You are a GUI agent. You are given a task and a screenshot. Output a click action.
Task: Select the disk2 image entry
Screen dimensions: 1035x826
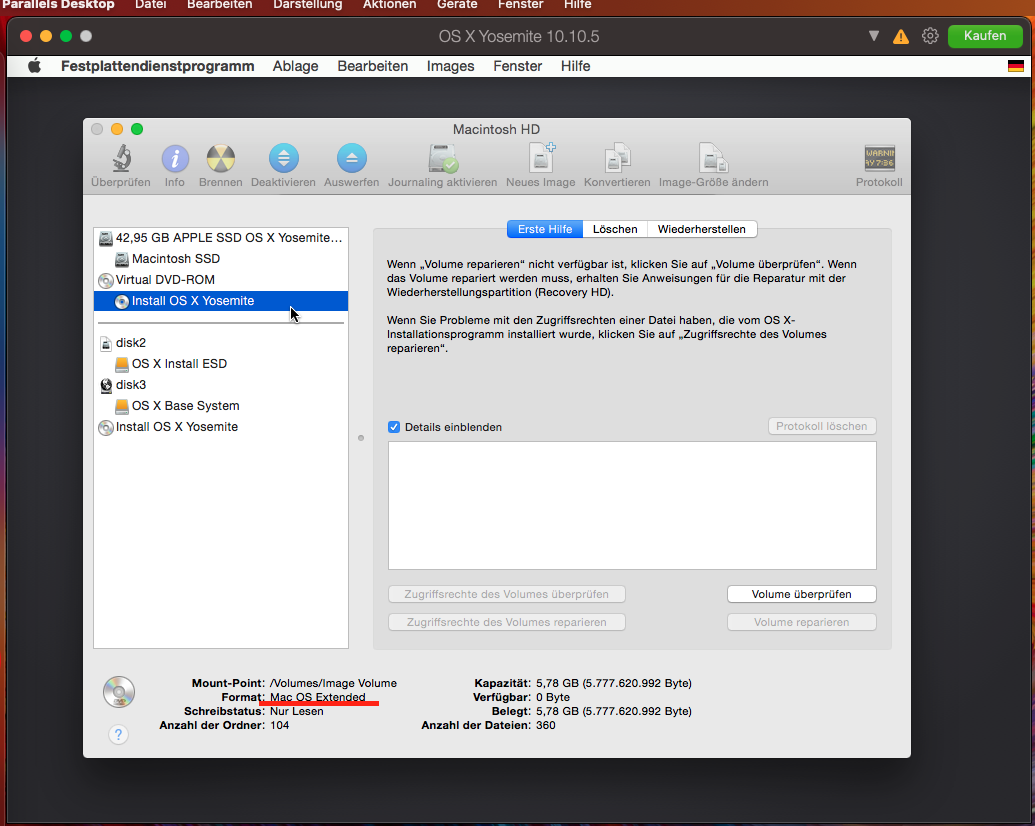pyautogui.click(x=221, y=343)
